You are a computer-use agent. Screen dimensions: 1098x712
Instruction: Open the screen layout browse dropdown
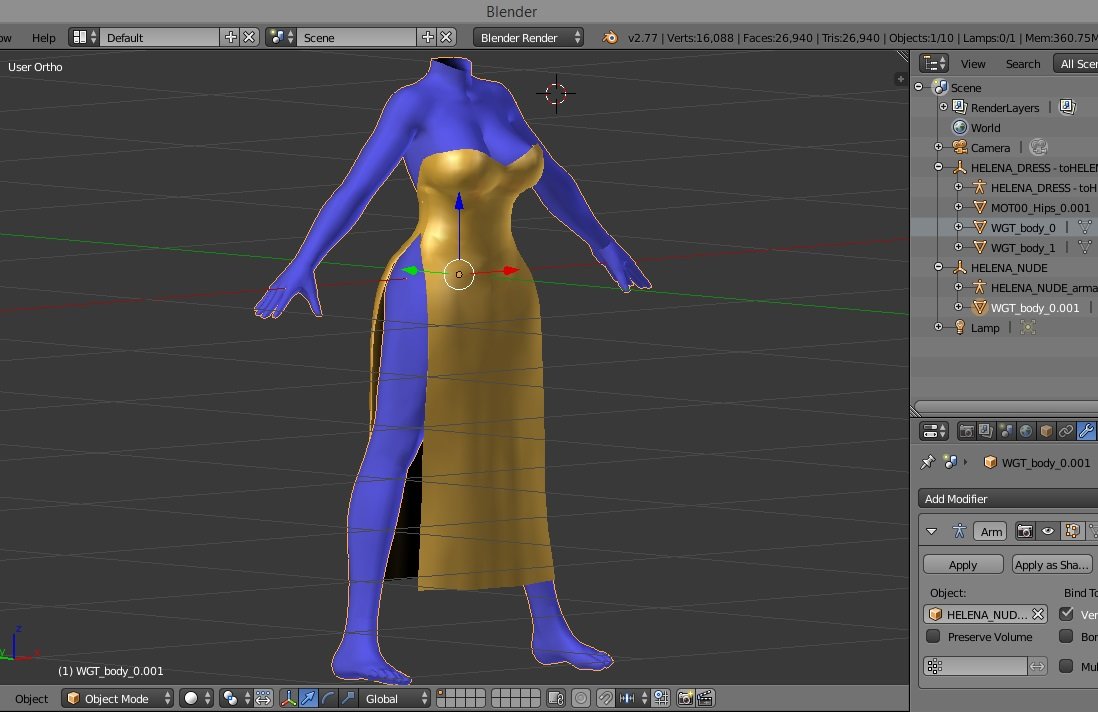(84, 37)
